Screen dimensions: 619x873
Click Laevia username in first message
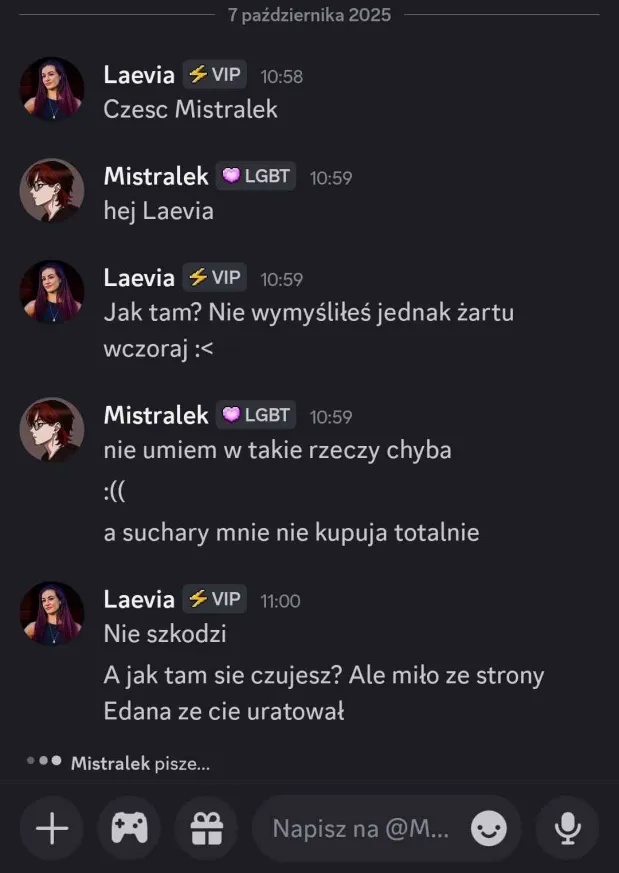[x=139, y=75]
